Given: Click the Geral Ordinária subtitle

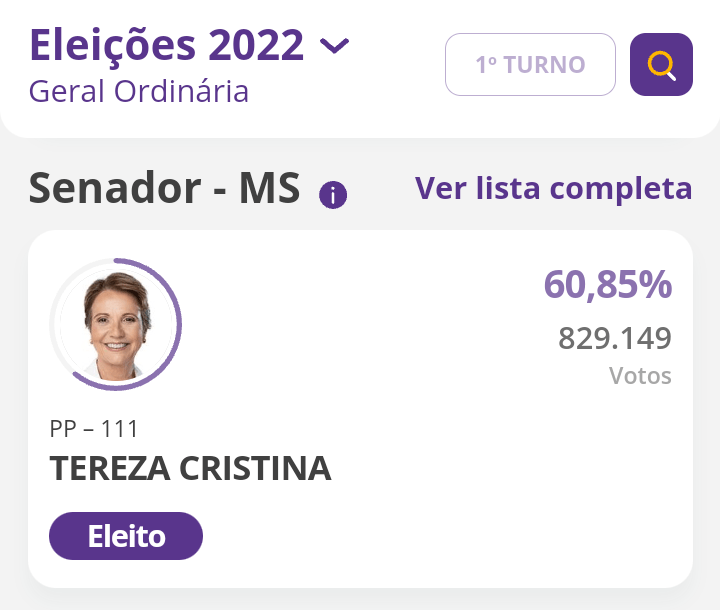Looking at the screenshot, I should click(x=139, y=91).
